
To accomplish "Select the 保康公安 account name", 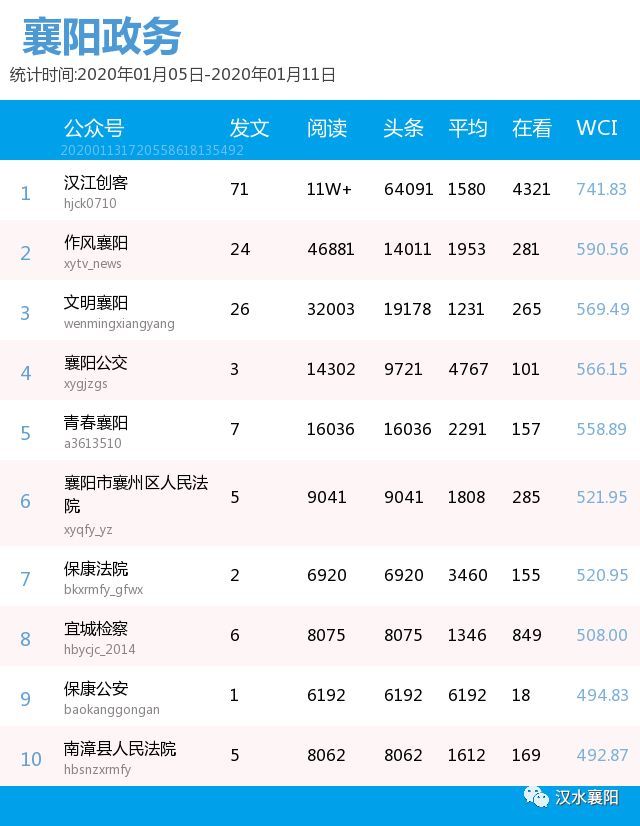I will (x=96, y=689).
